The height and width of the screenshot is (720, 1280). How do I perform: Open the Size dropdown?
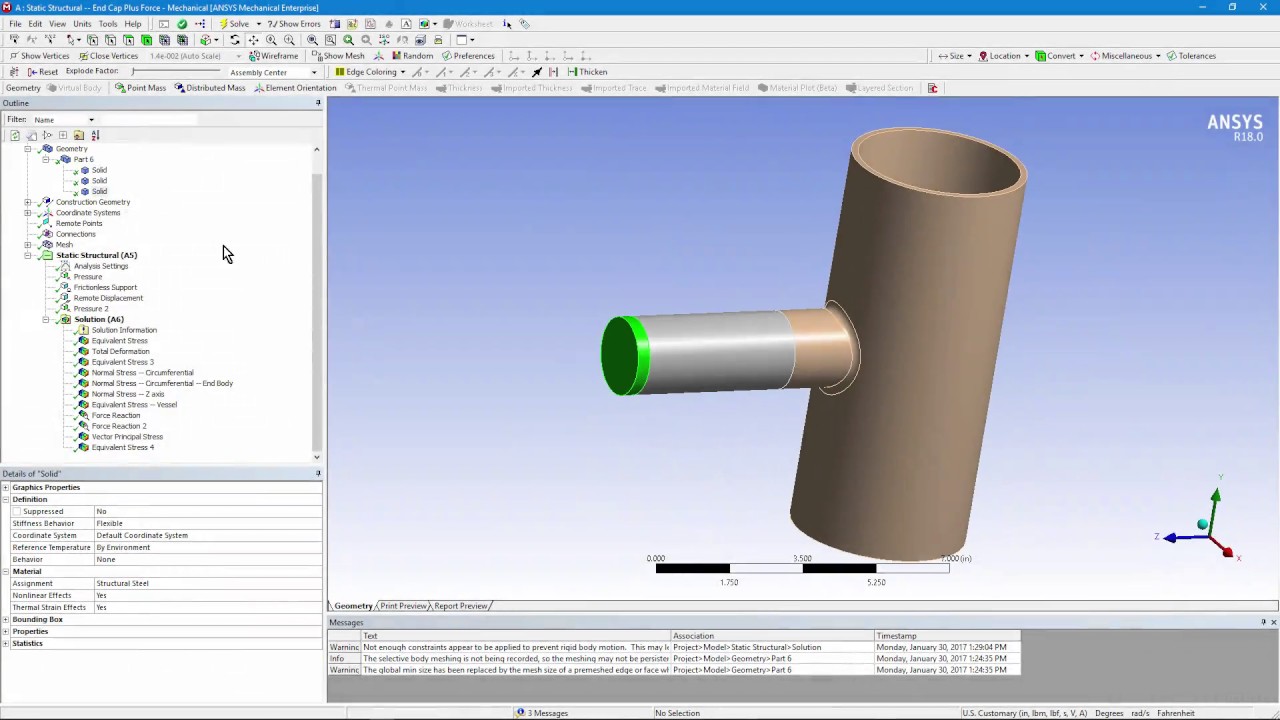click(955, 56)
